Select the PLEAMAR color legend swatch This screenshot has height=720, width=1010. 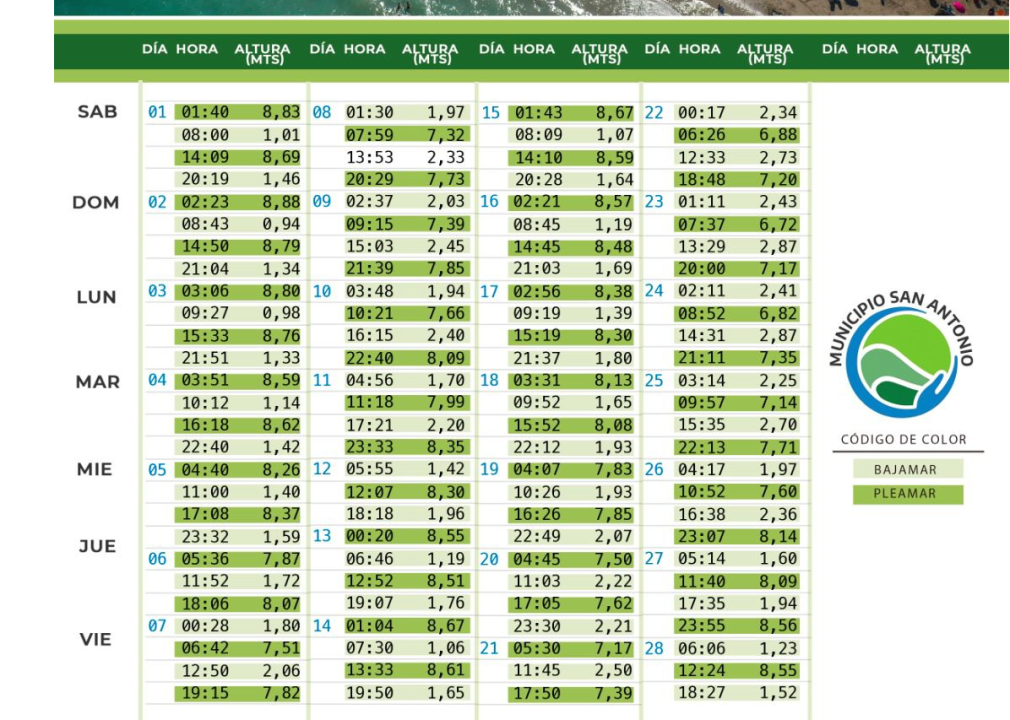click(907, 494)
